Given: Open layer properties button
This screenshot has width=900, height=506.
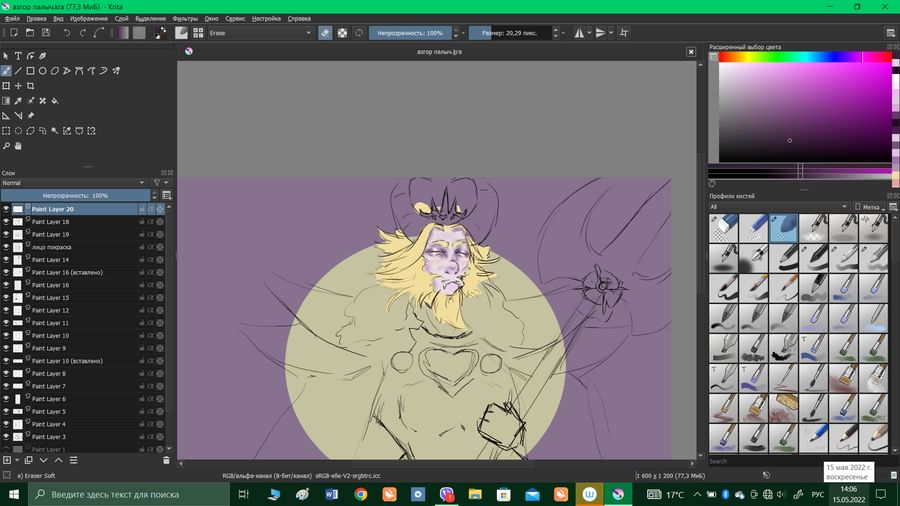Looking at the screenshot, I should click(73, 460).
